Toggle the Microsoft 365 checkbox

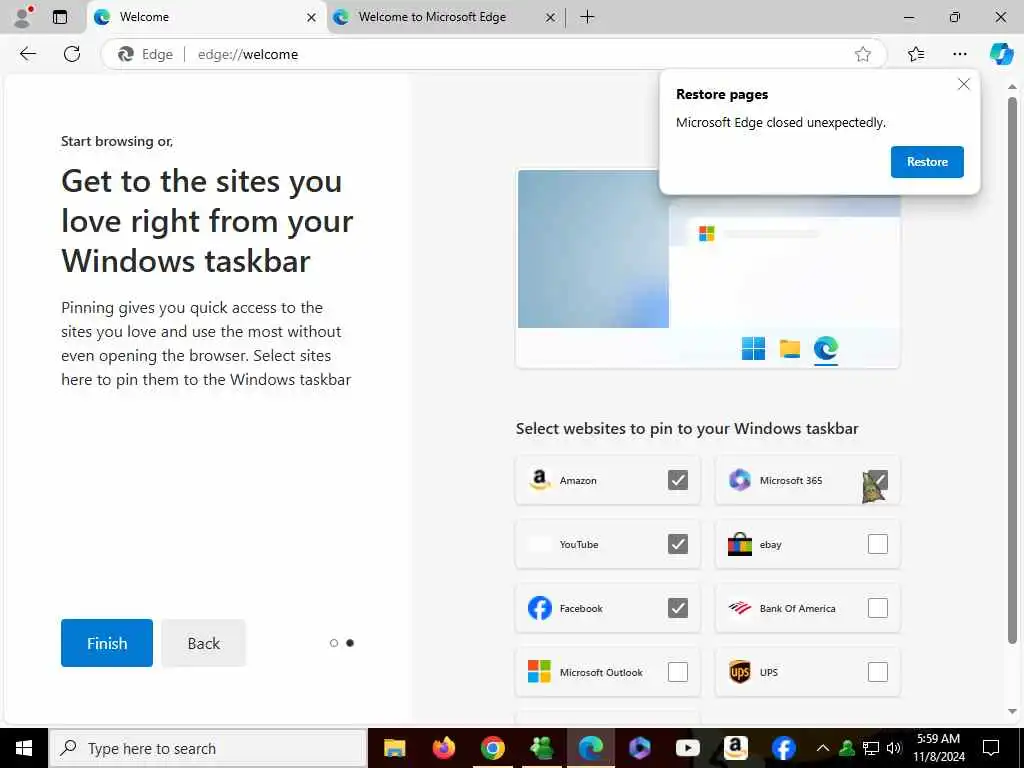(x=878, y=480)
